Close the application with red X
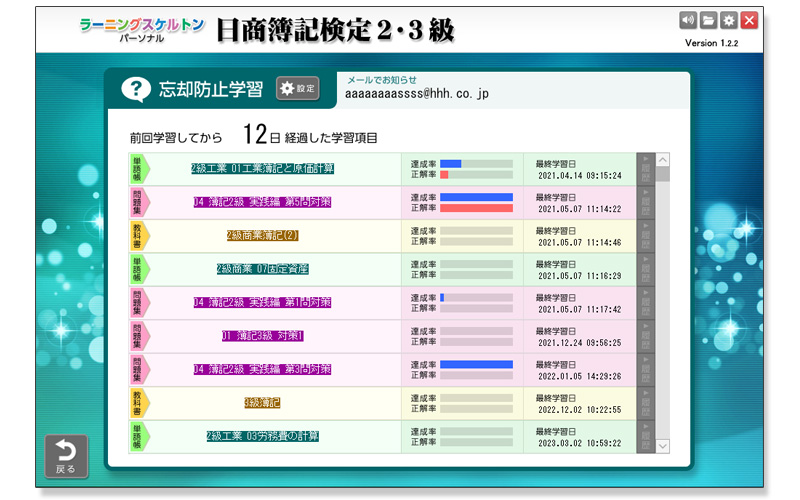800x500 pixels. tap(749, 20)
